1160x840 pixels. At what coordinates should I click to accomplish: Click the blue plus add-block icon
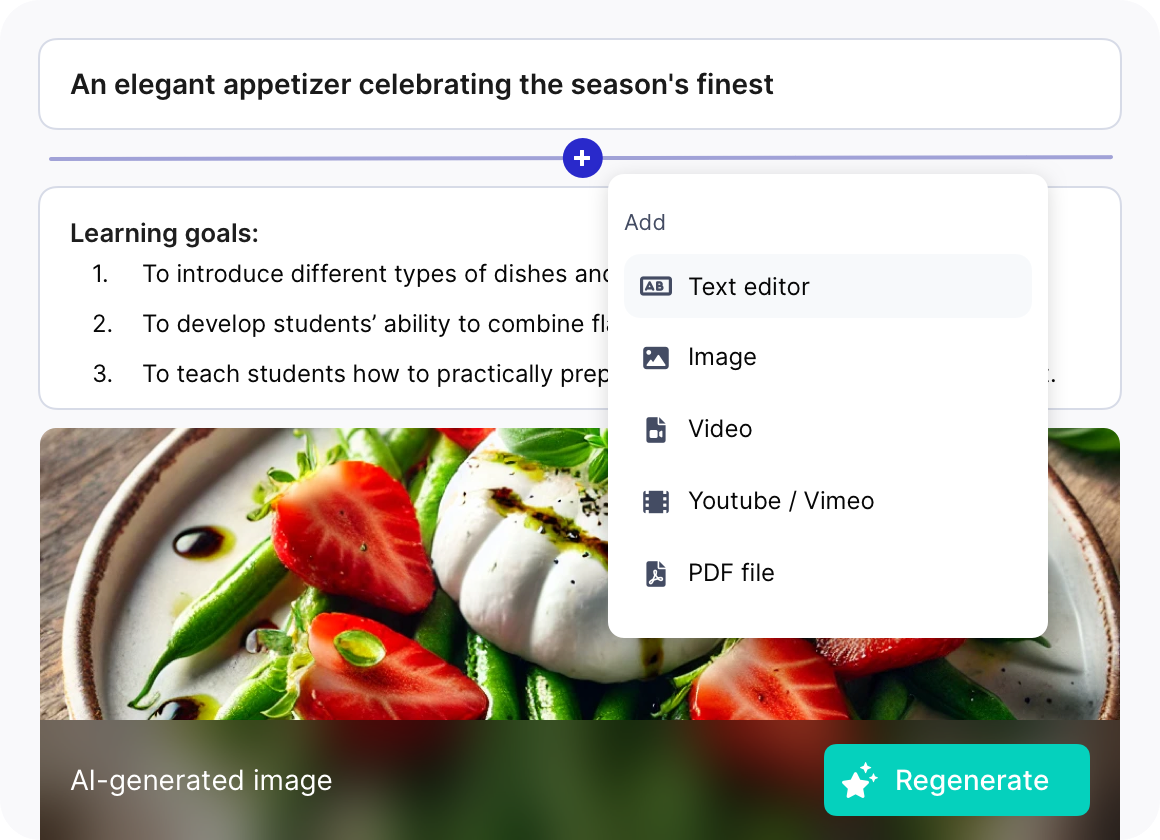coord(582,158)
